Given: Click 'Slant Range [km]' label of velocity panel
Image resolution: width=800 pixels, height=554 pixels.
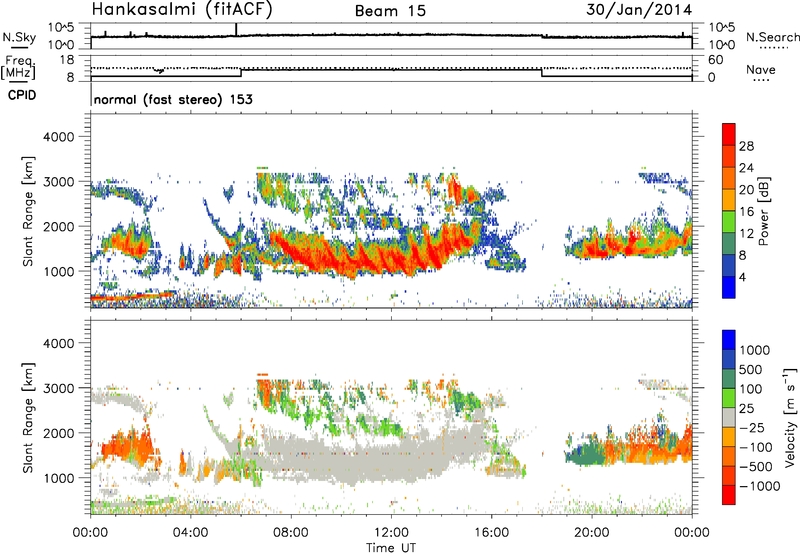Looking at the screenshot, I should pos(28,417).
